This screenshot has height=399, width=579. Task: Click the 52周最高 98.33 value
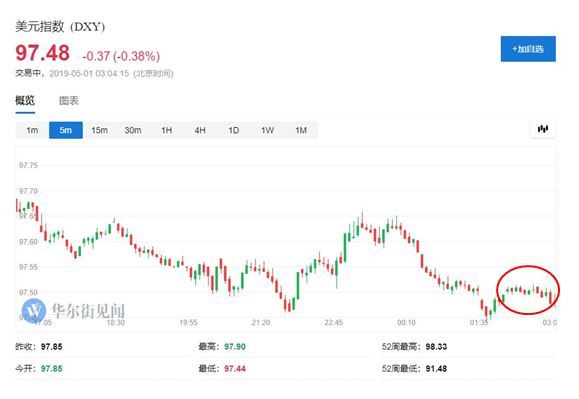pos(436,347)
